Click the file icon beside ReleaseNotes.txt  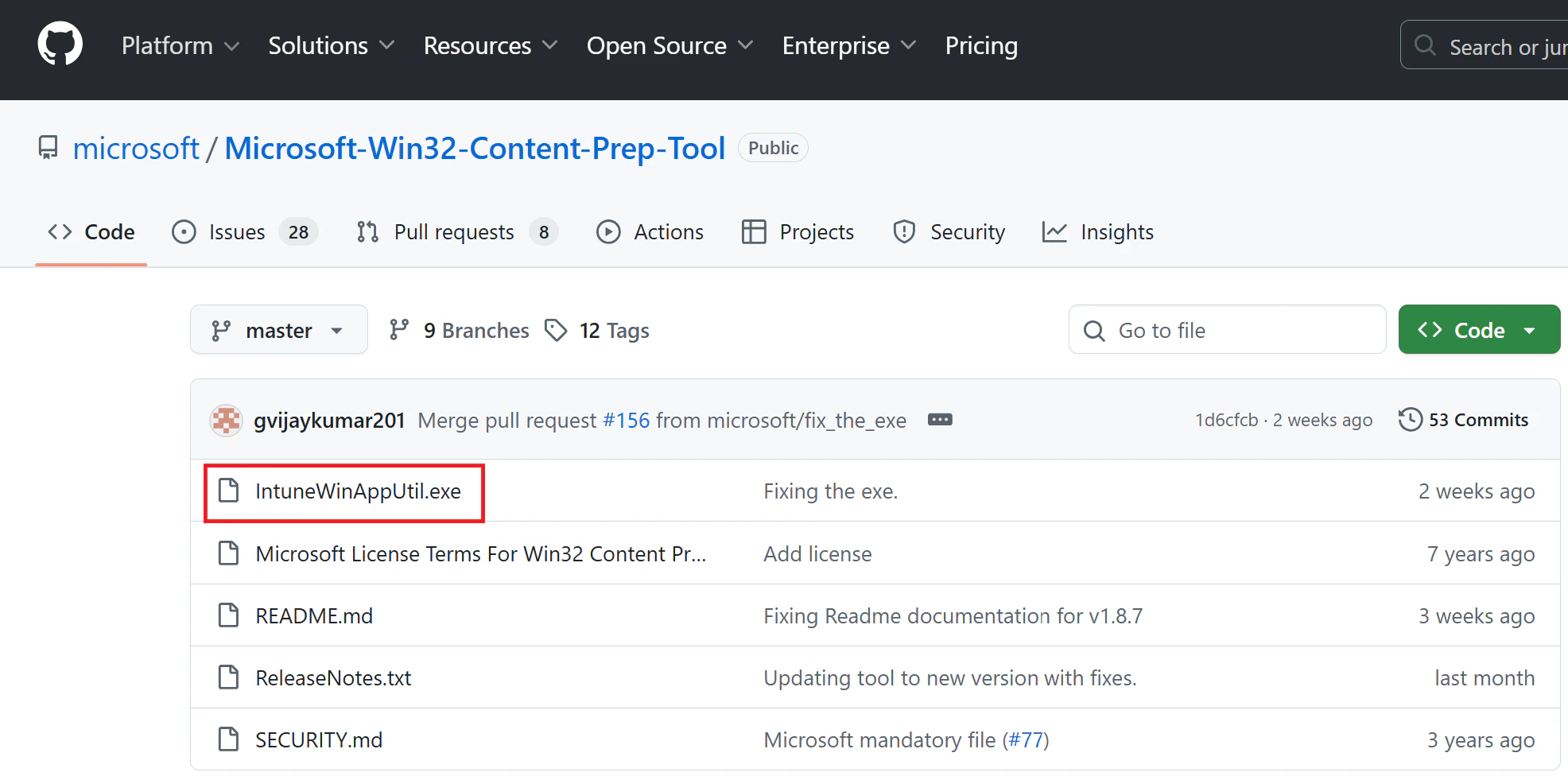229,677
